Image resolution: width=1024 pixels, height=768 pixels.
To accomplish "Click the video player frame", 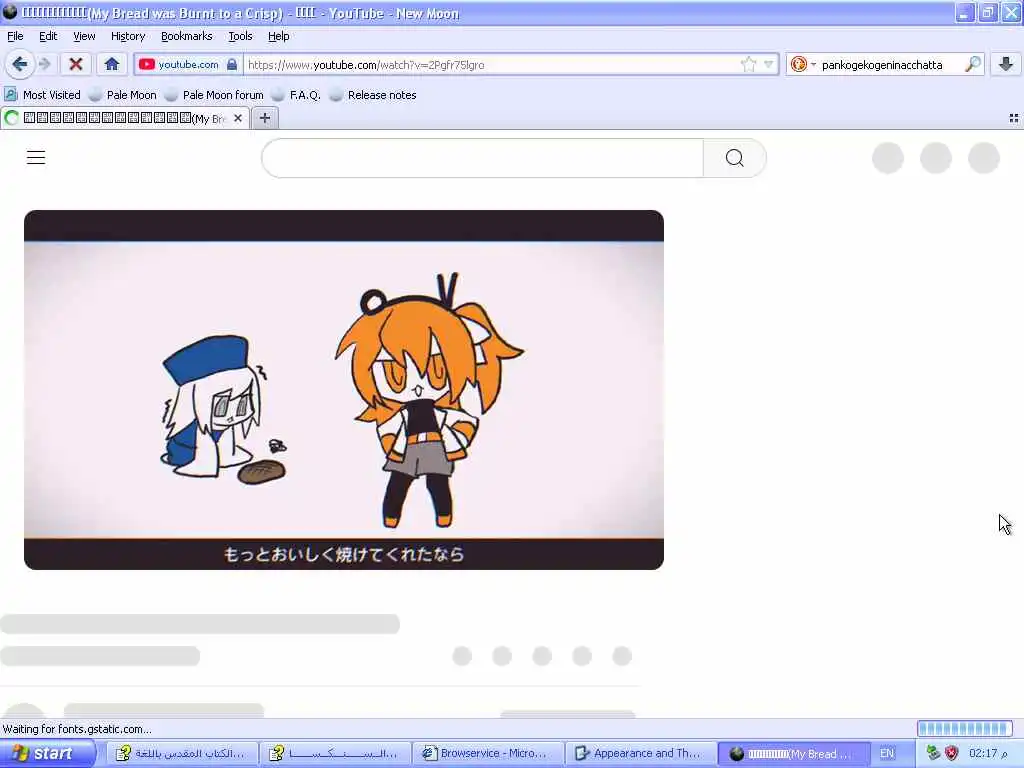I will 344,390.
